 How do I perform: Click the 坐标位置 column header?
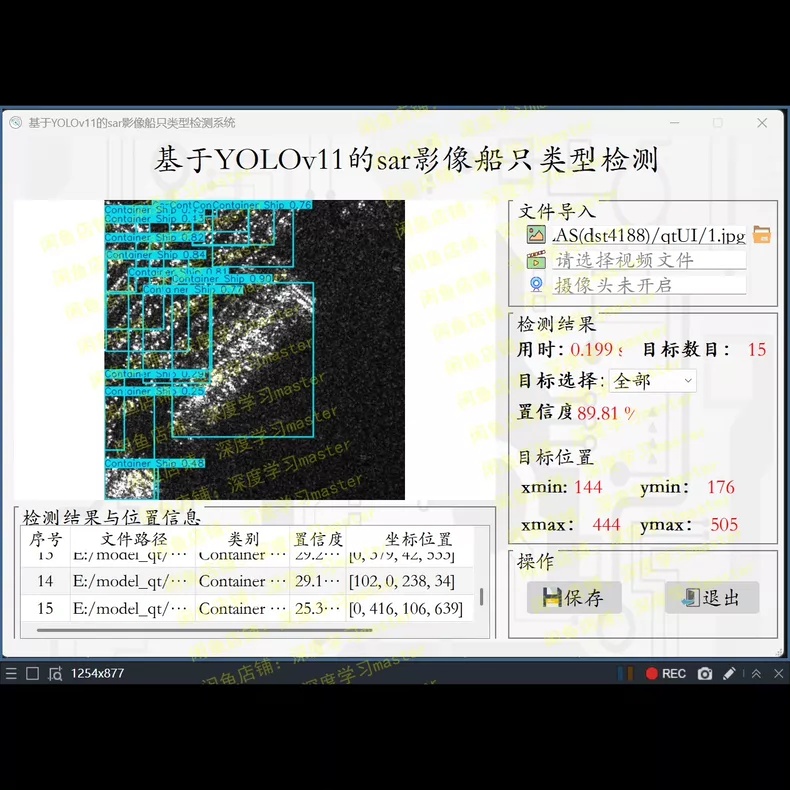(418, 539)
